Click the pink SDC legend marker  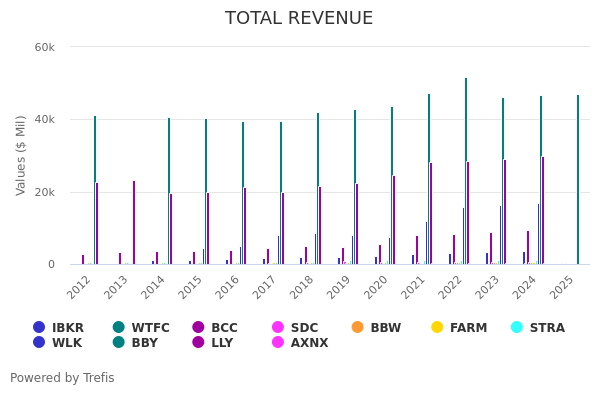coord(279,328)
